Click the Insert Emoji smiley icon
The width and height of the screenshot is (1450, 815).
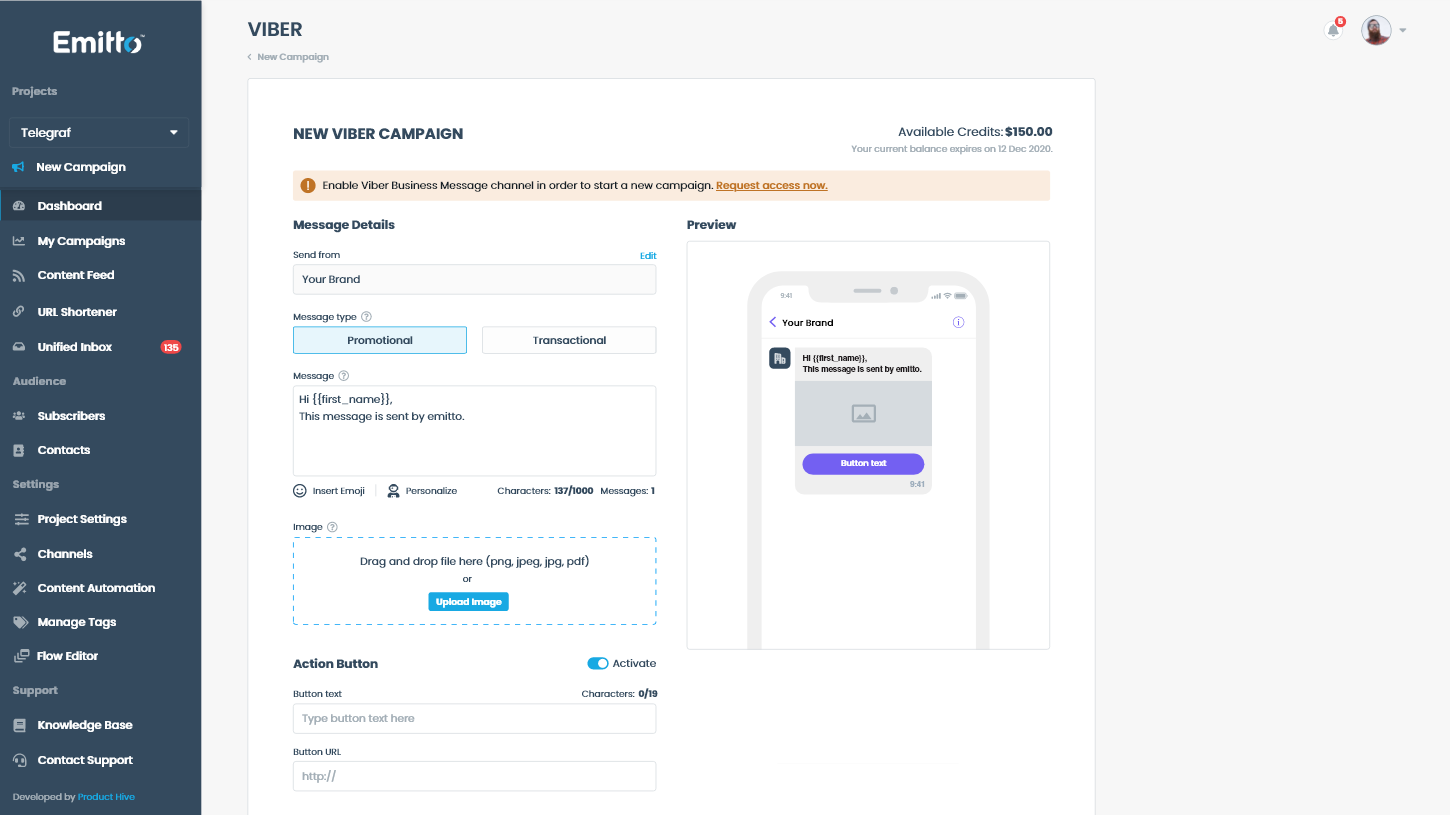(300, 491)
